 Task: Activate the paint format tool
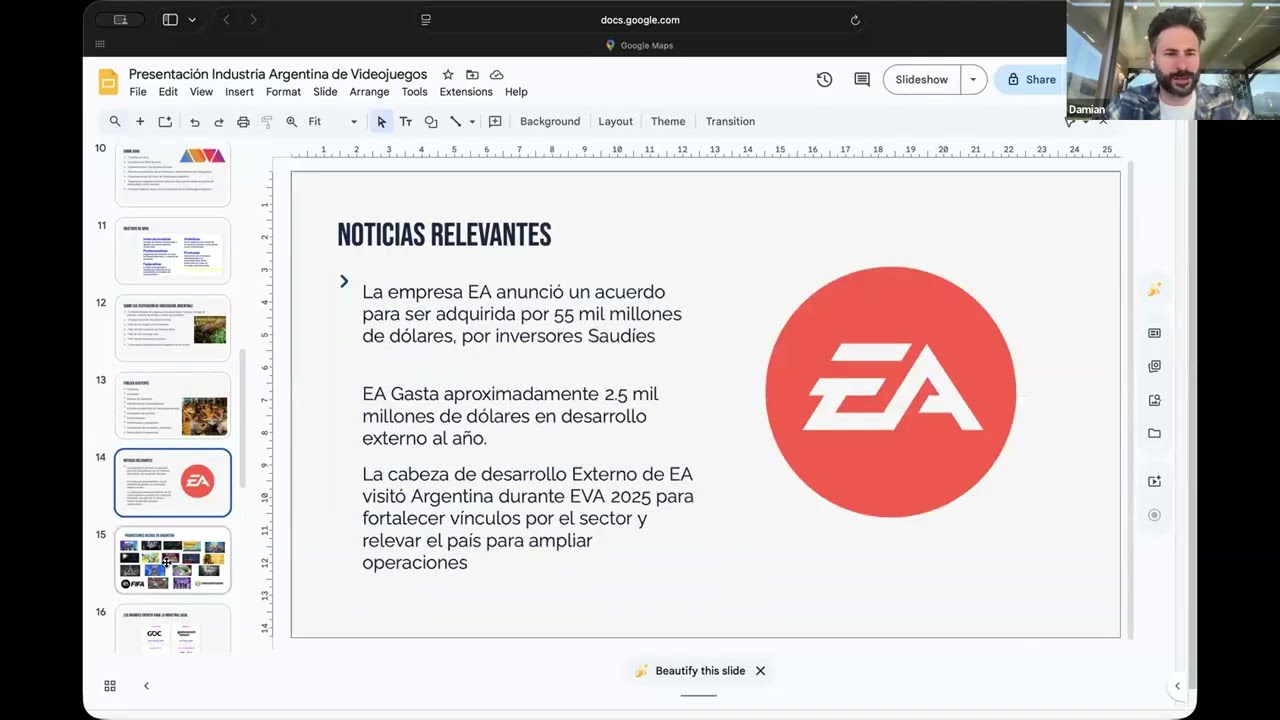pyautogui.click(x=267, y=122)
